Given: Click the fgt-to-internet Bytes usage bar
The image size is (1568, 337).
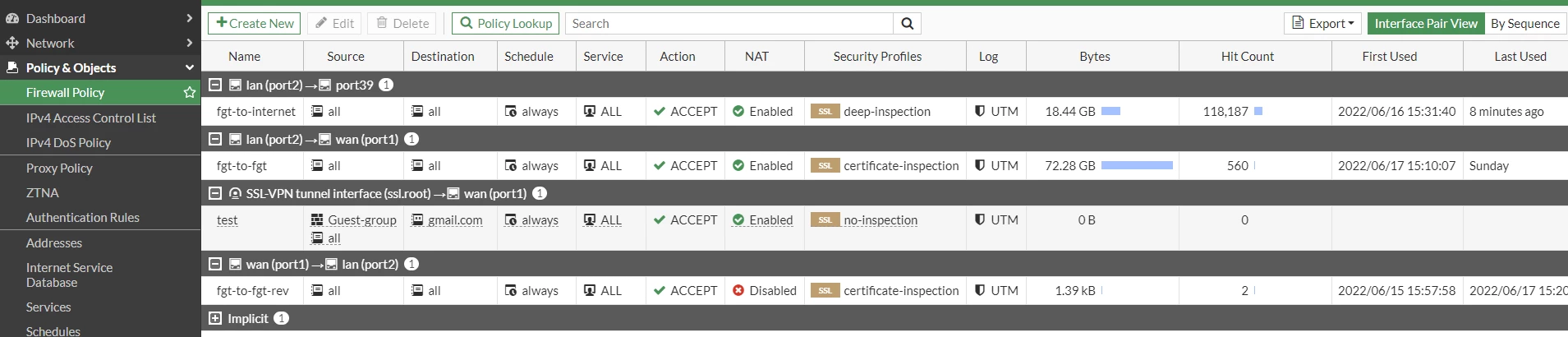Looking at the screenshot, I should point(1110,111).
